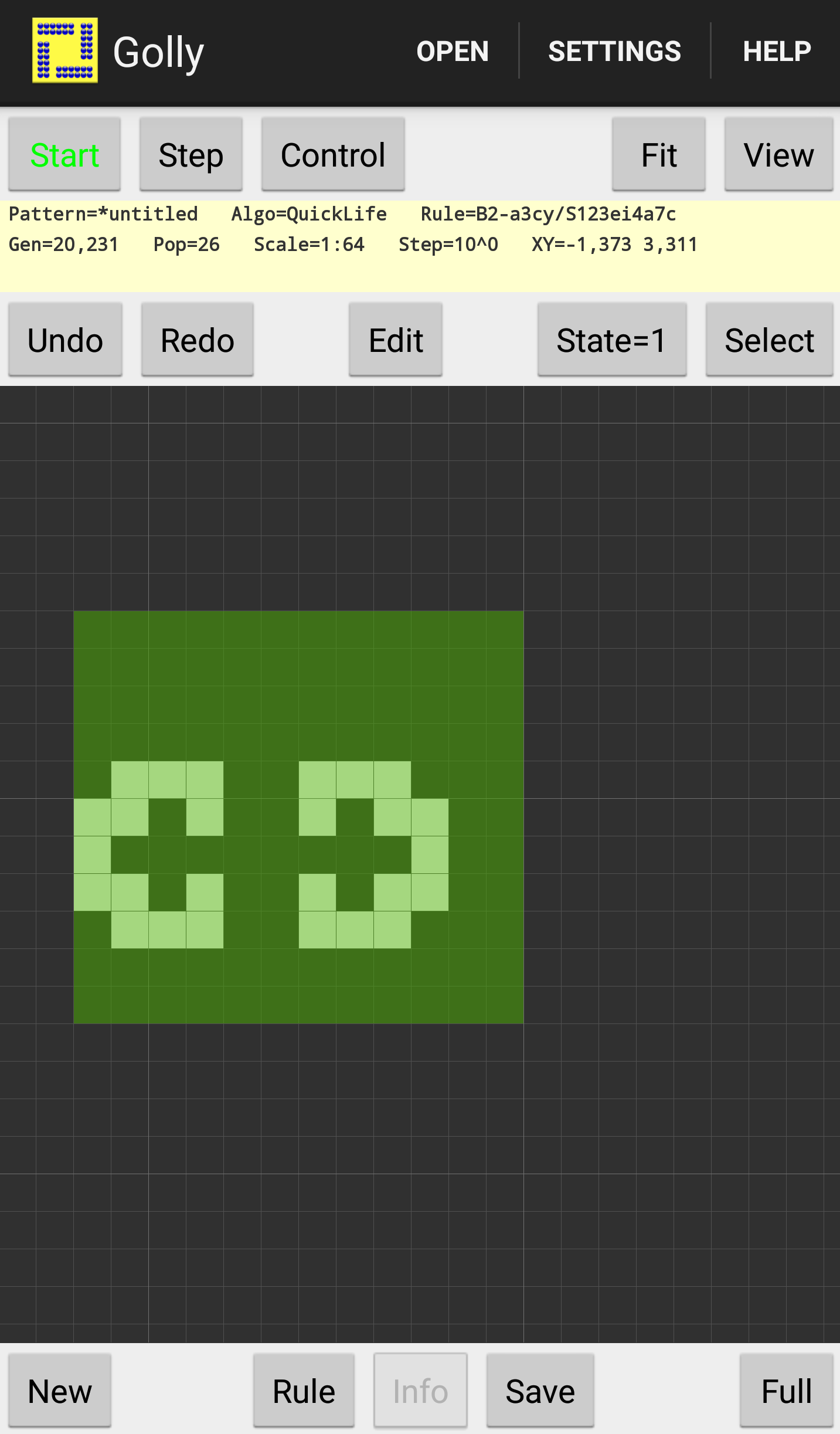Open the View menu

point(778,154)
